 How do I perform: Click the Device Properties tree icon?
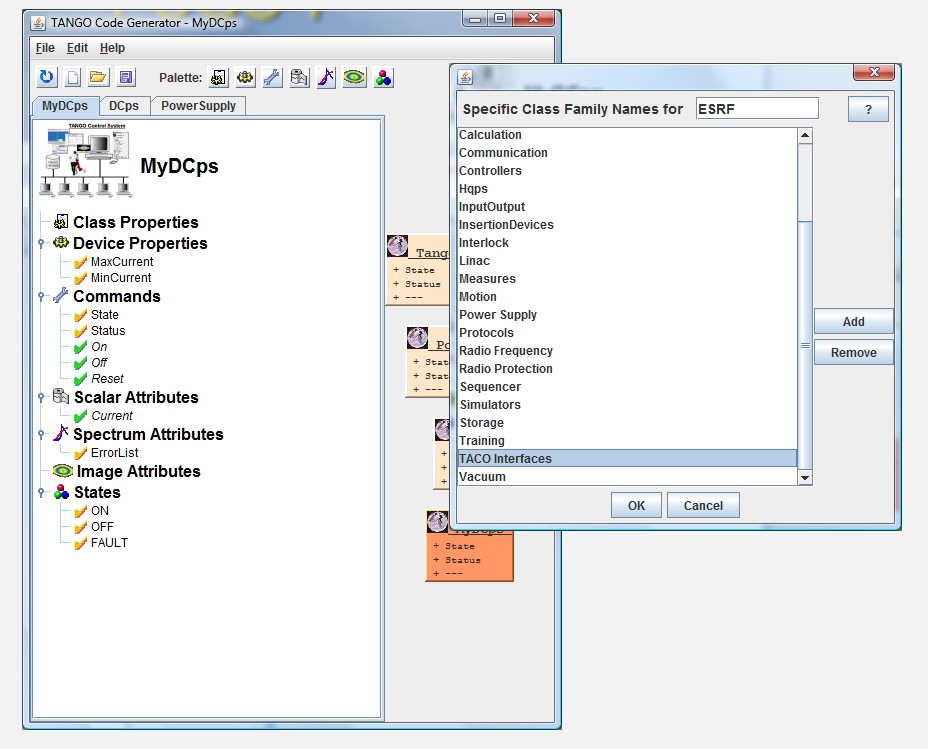click(x=61, y=243)
